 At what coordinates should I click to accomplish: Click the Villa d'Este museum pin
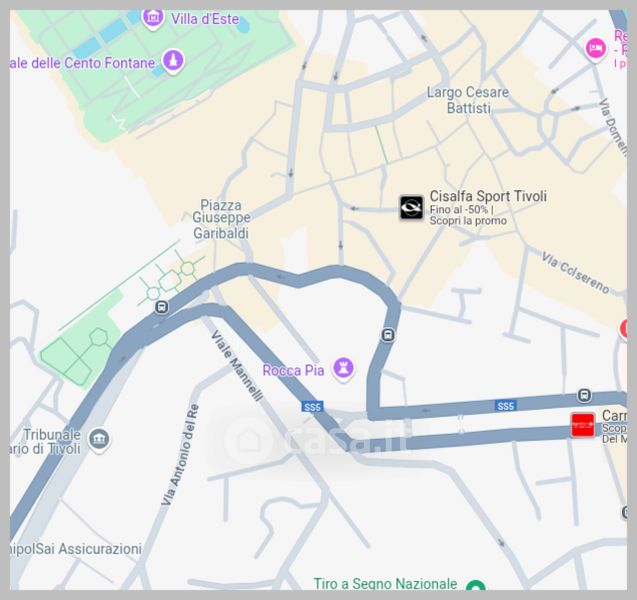(x=153, y=18)
